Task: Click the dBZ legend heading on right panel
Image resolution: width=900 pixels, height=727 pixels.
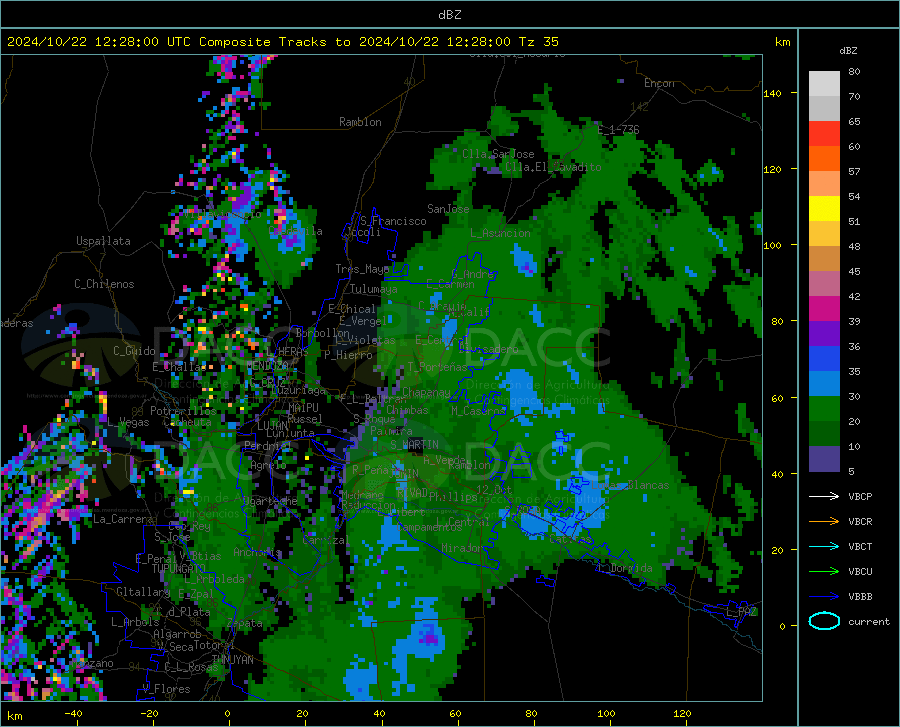Action: click(x=848, y=50)
